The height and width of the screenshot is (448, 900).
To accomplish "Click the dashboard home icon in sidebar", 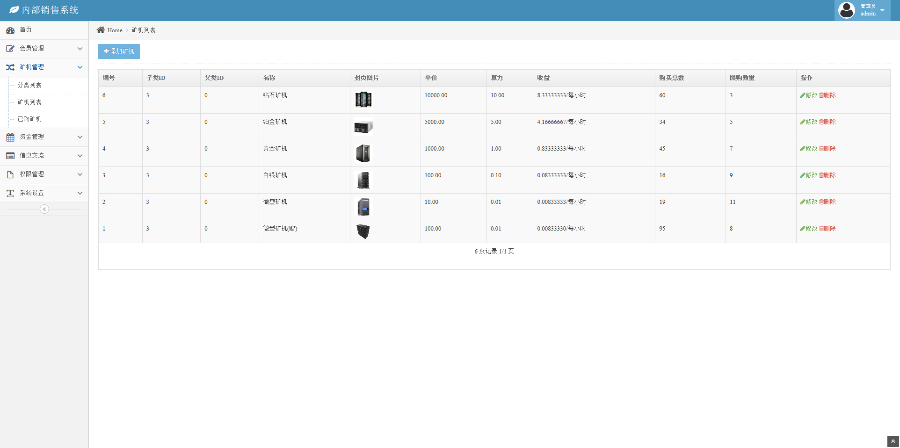I will [x=10, y=30].
